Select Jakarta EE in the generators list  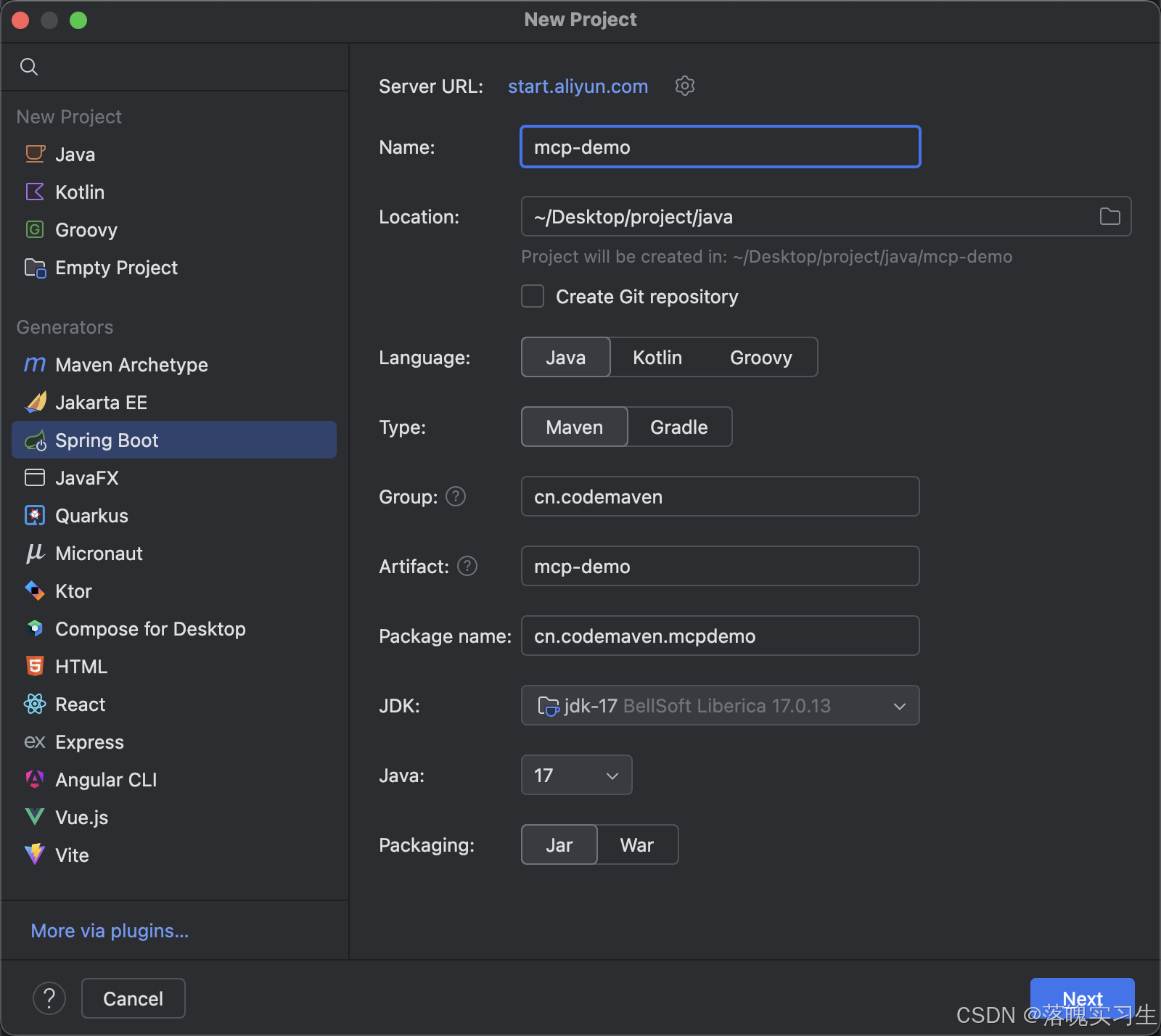point(174,402)
